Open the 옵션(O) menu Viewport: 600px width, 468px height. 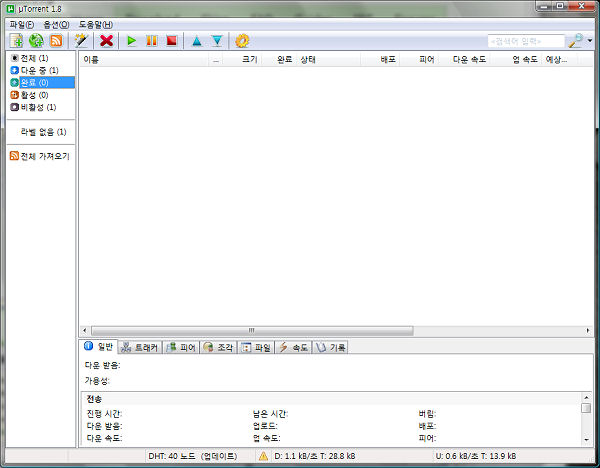pos(56,24)
